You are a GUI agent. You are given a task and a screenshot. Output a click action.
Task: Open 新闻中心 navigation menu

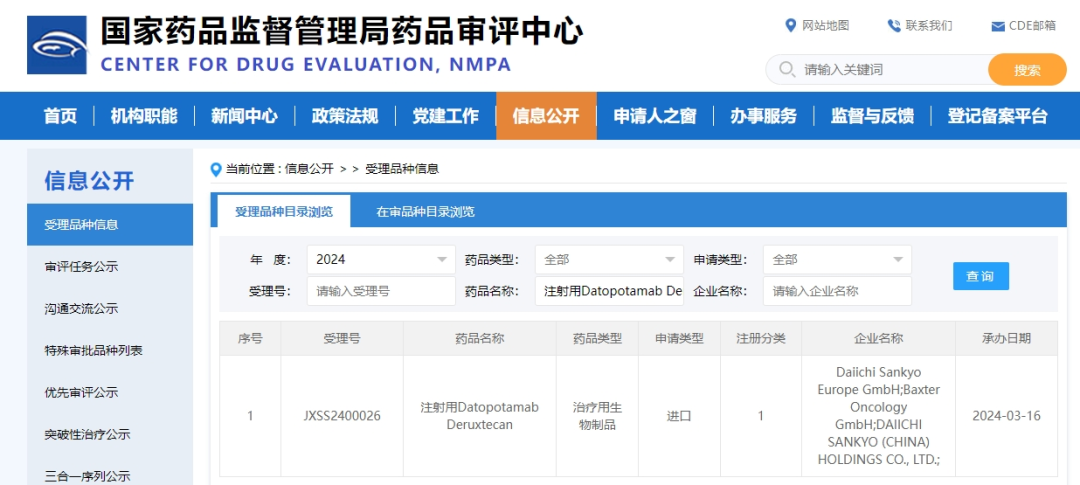tap(245, 116)
